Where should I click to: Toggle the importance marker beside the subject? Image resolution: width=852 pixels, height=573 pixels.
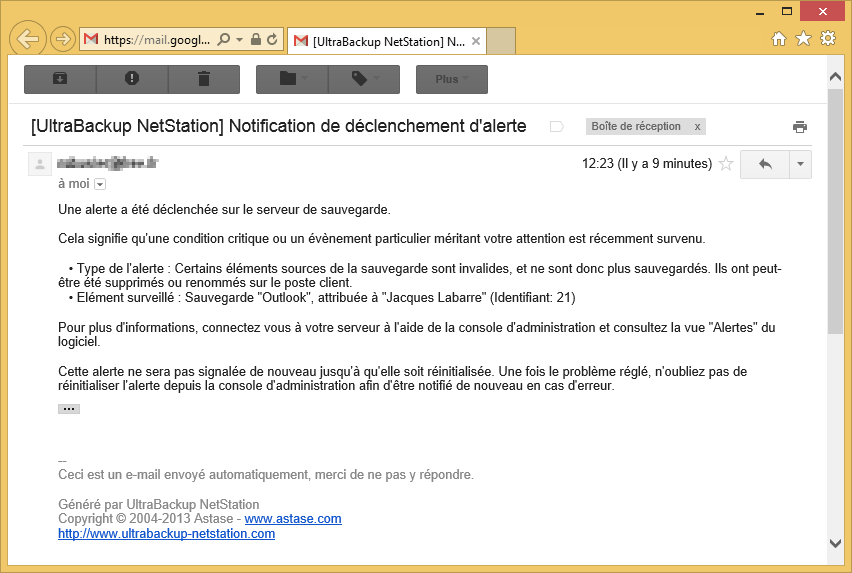[557, 127]
